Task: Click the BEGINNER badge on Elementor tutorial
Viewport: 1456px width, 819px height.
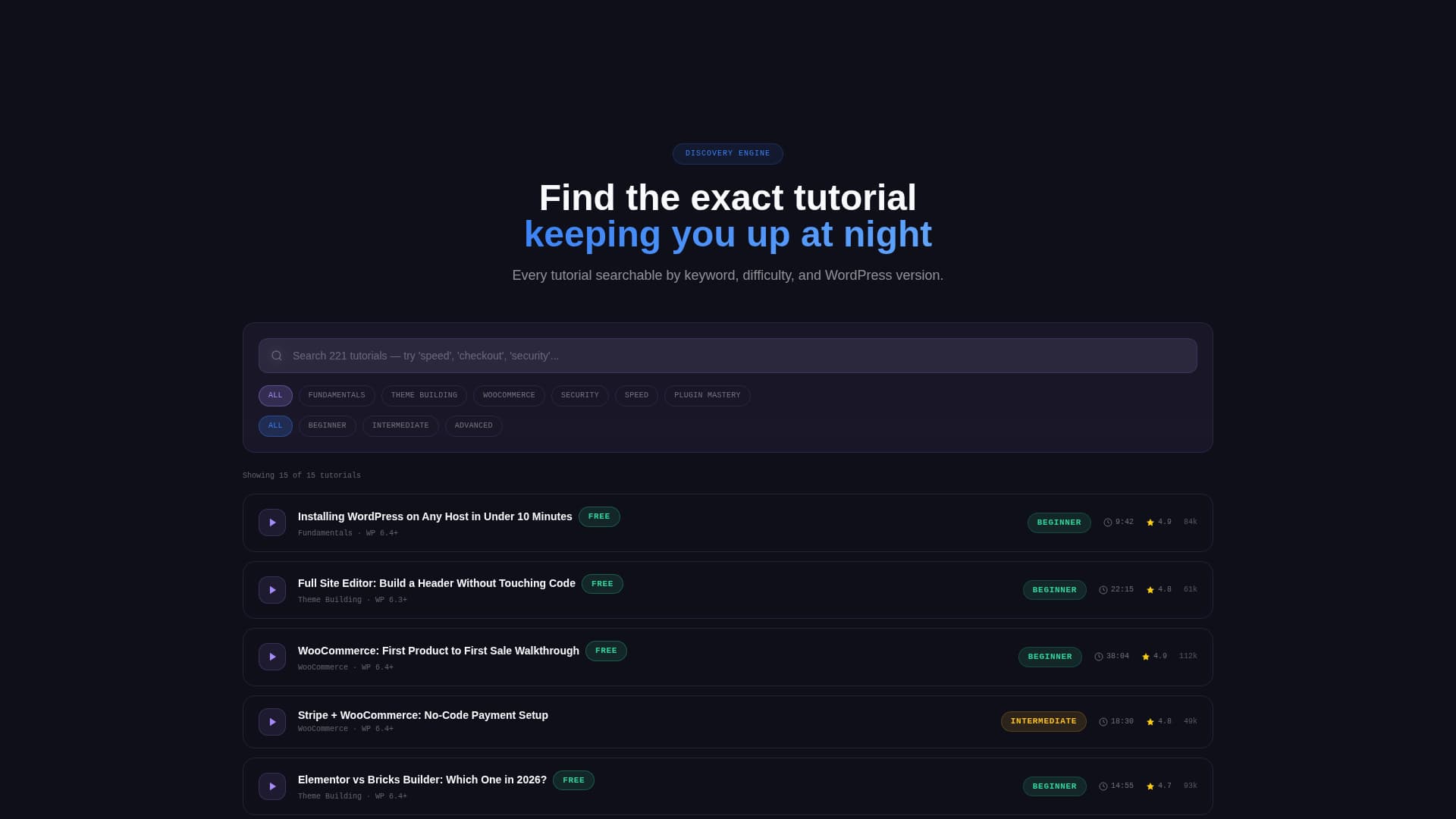Action: 1054,786
